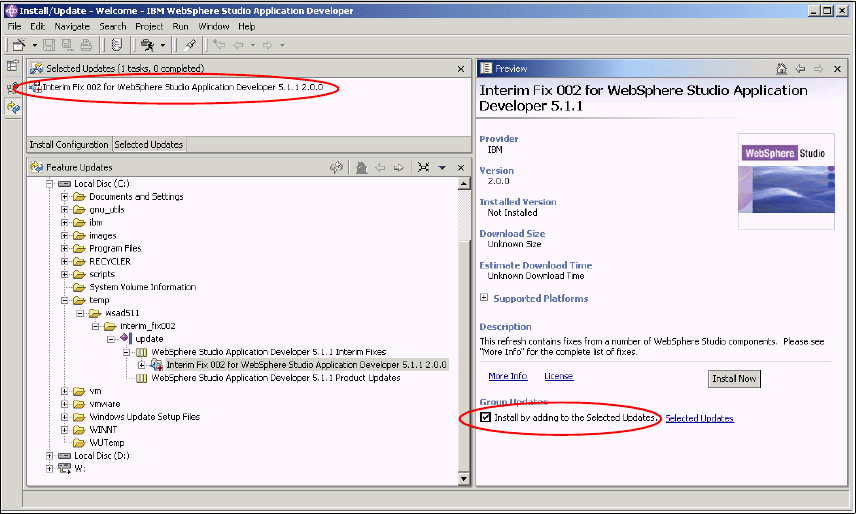Click the Run external tools icon

point(147,45)
